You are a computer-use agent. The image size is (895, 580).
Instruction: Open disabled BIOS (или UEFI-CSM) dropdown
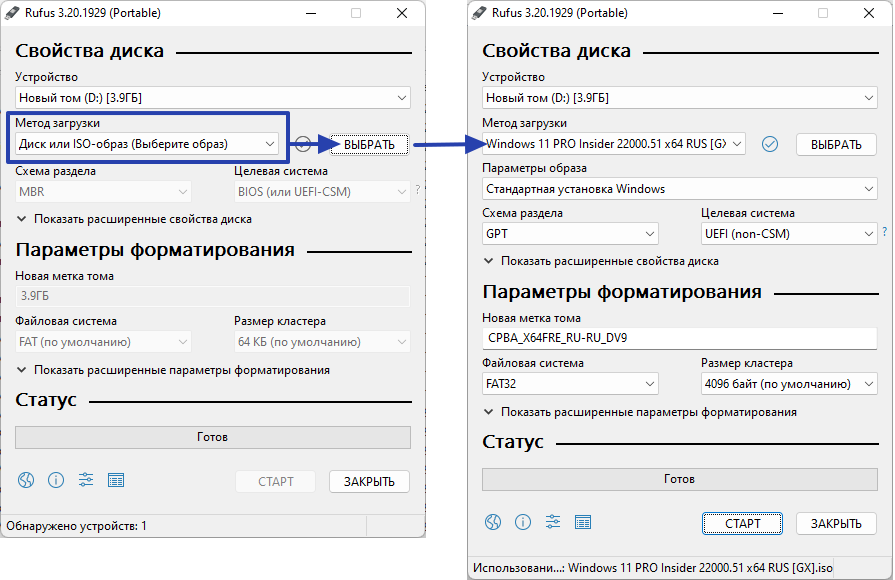322,192
